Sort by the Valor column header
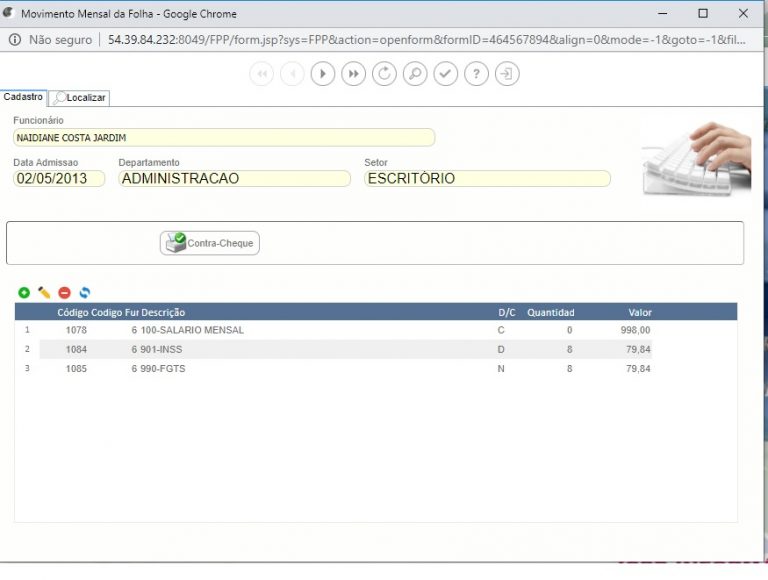The image size is (768, 580). point(640,312)
